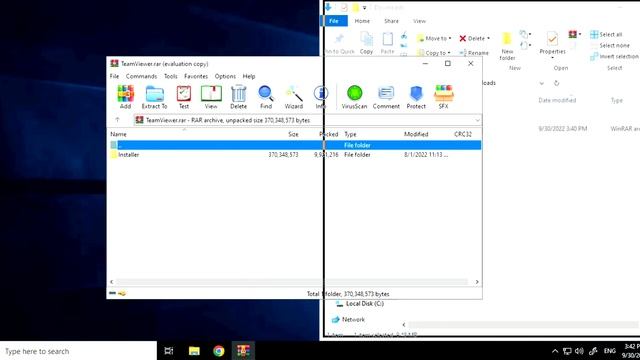Sort by CRC32 column header

[x=463, y=134]
